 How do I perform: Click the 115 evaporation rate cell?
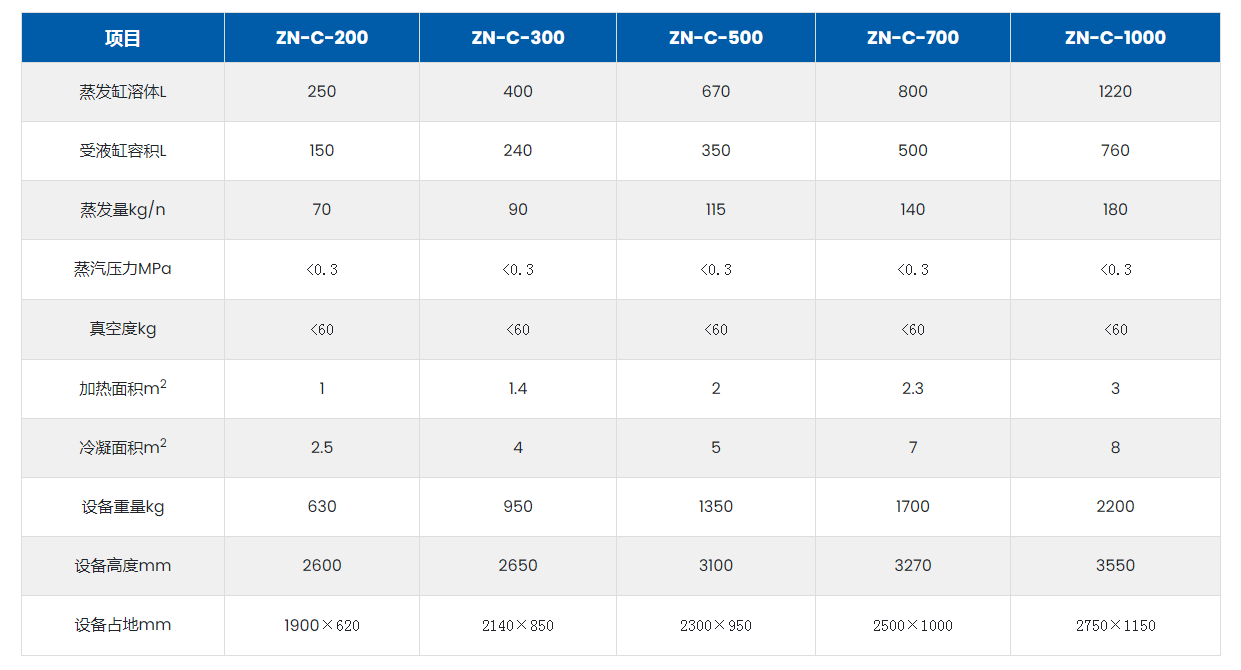pos(716,210)
